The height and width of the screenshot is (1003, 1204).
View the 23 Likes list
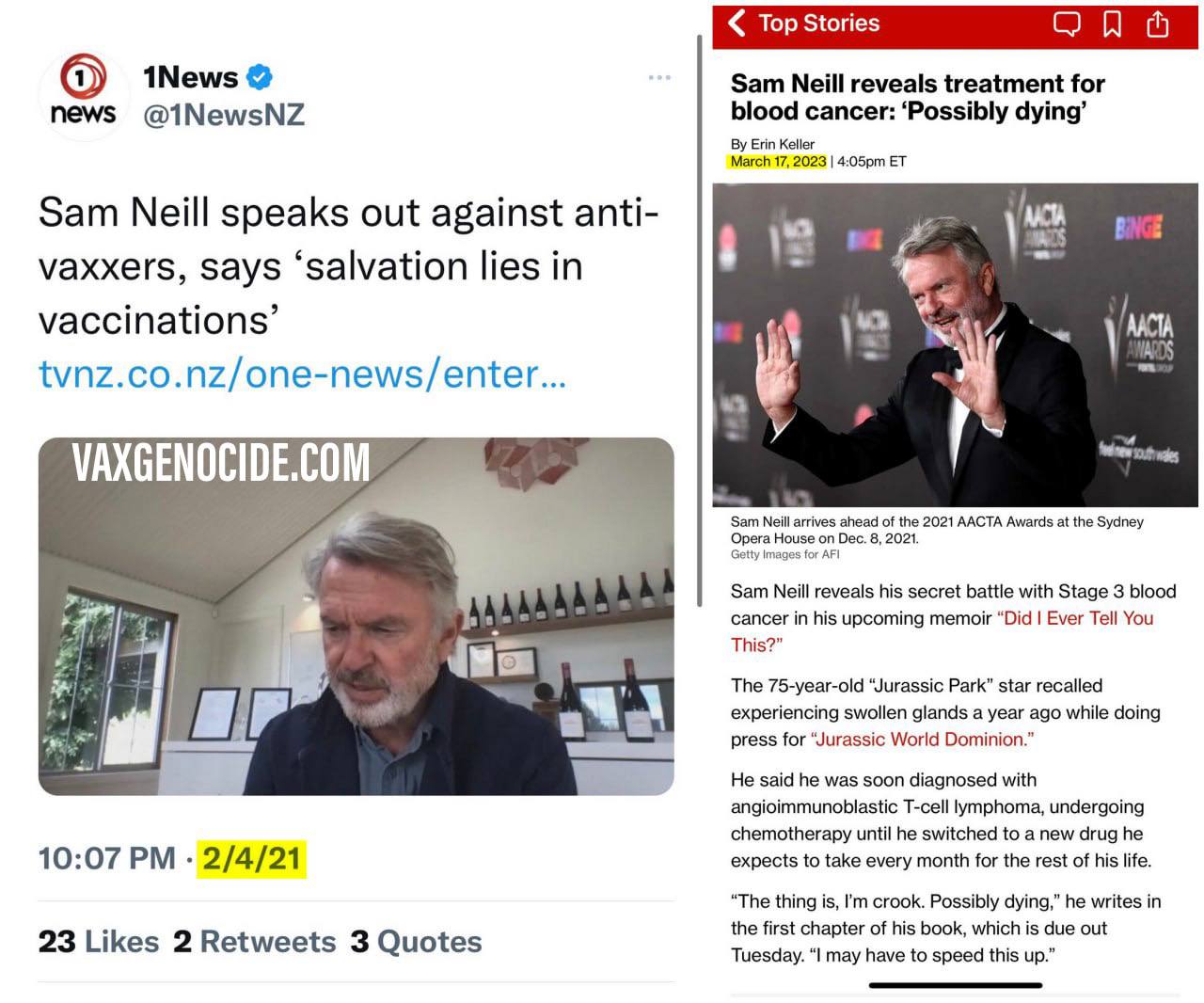tap(99, 941)
